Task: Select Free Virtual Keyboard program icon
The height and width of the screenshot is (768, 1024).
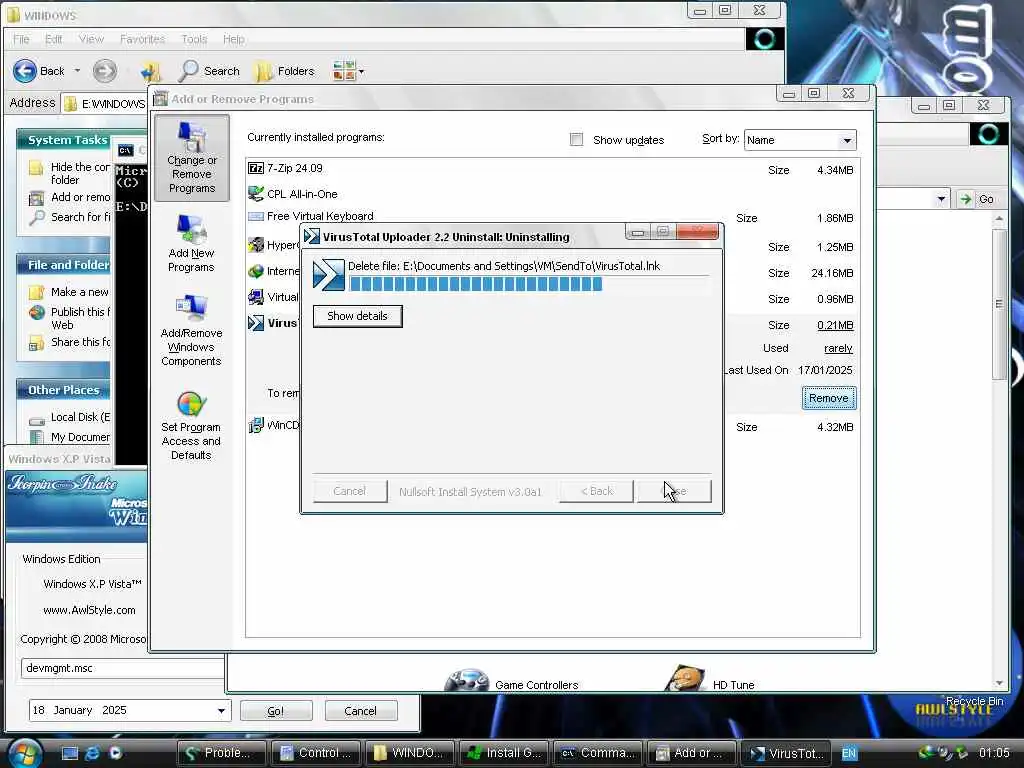Action: click(x=255, y=216)
